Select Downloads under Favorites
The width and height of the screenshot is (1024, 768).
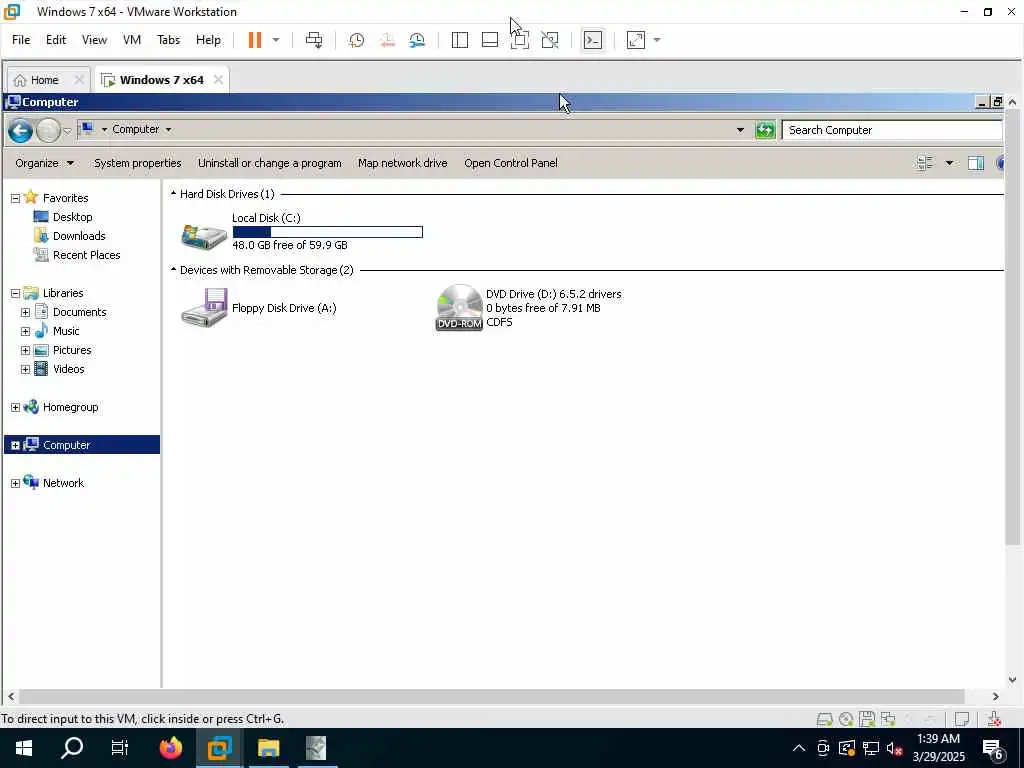coord(79,236)
